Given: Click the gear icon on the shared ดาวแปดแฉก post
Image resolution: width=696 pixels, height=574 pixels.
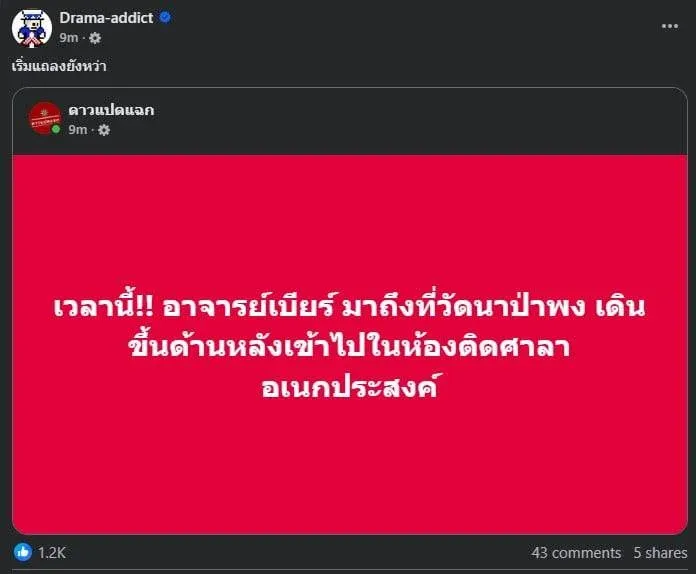Looking at the screenshot, I should [x=103, y=130].
